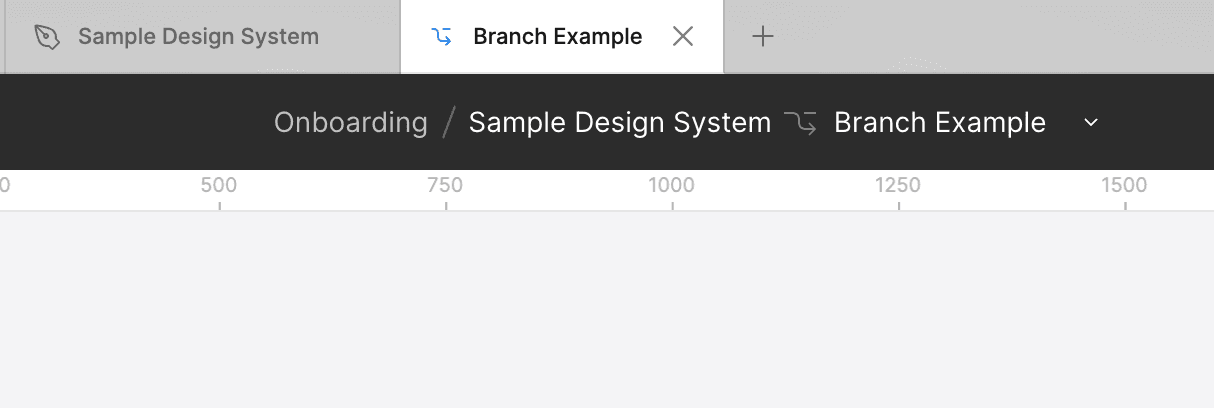This screenshot has height=408, width=1214.
Task: Close the Branch Example tab
Action: pos(683,37)
